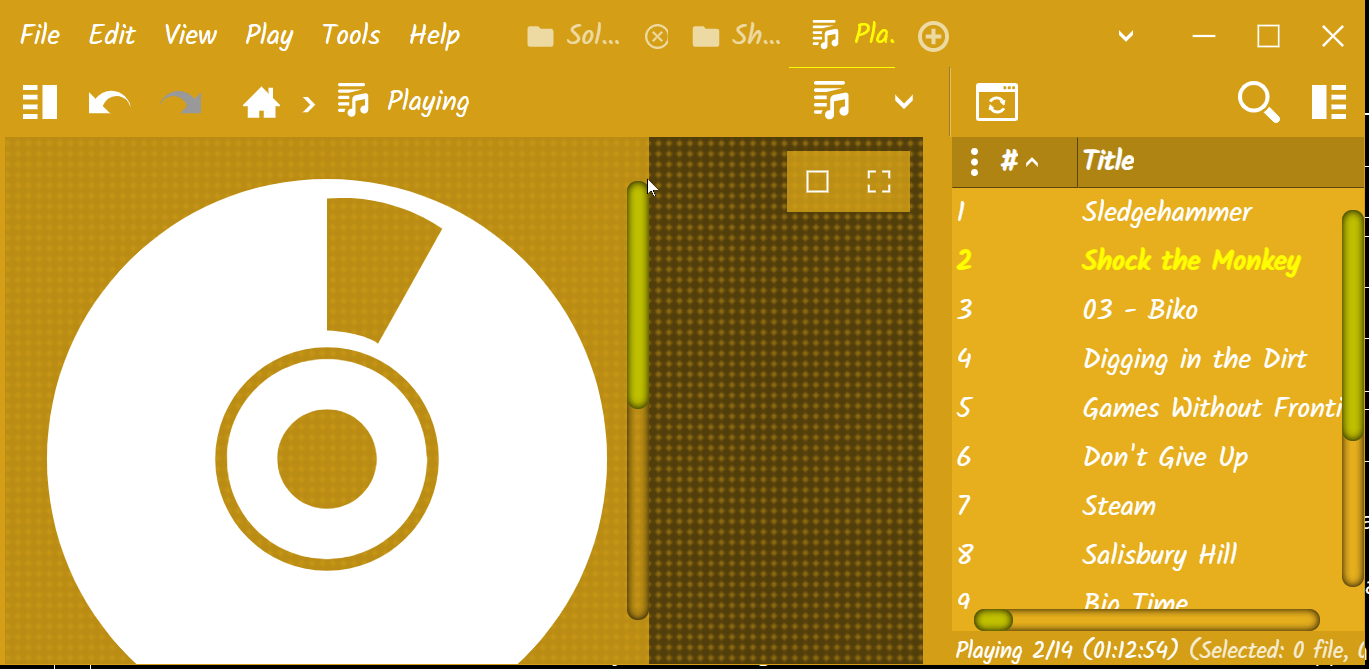Viewport: 1369px width, 669px height.
Task: Sort by the # column header
Action: 1020,161
